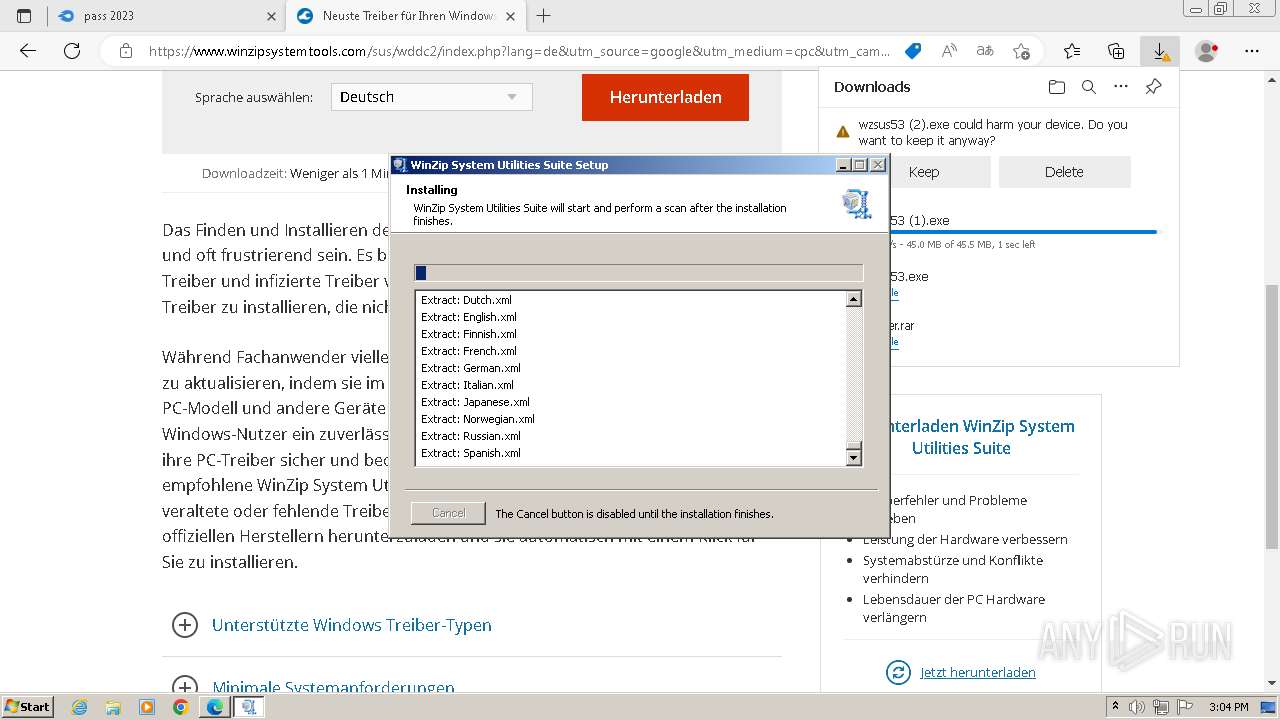Image resolution: width=1280 pixels, height=720 pixels.
Task: Select the Extract: Japanese.xml log line
Action: pyautogui.click(x=475, y=402)
